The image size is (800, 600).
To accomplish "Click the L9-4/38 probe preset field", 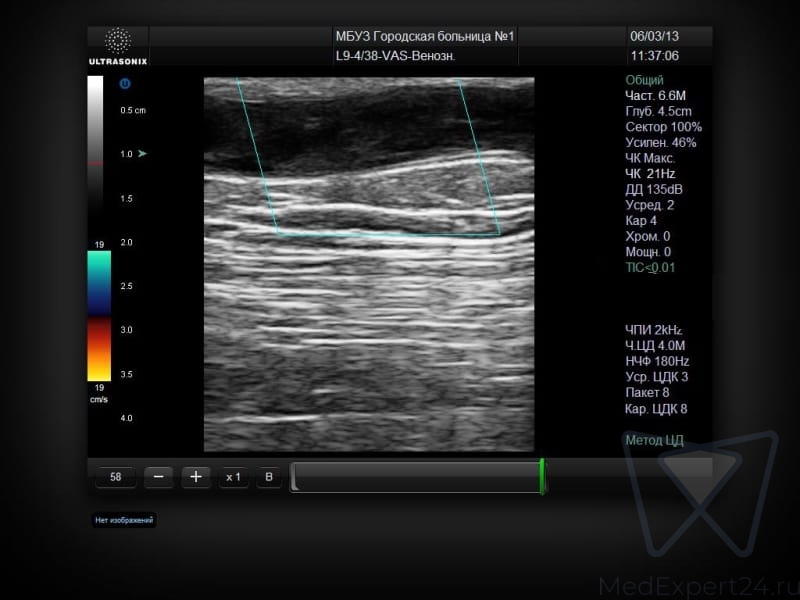I will click(395, 57).
